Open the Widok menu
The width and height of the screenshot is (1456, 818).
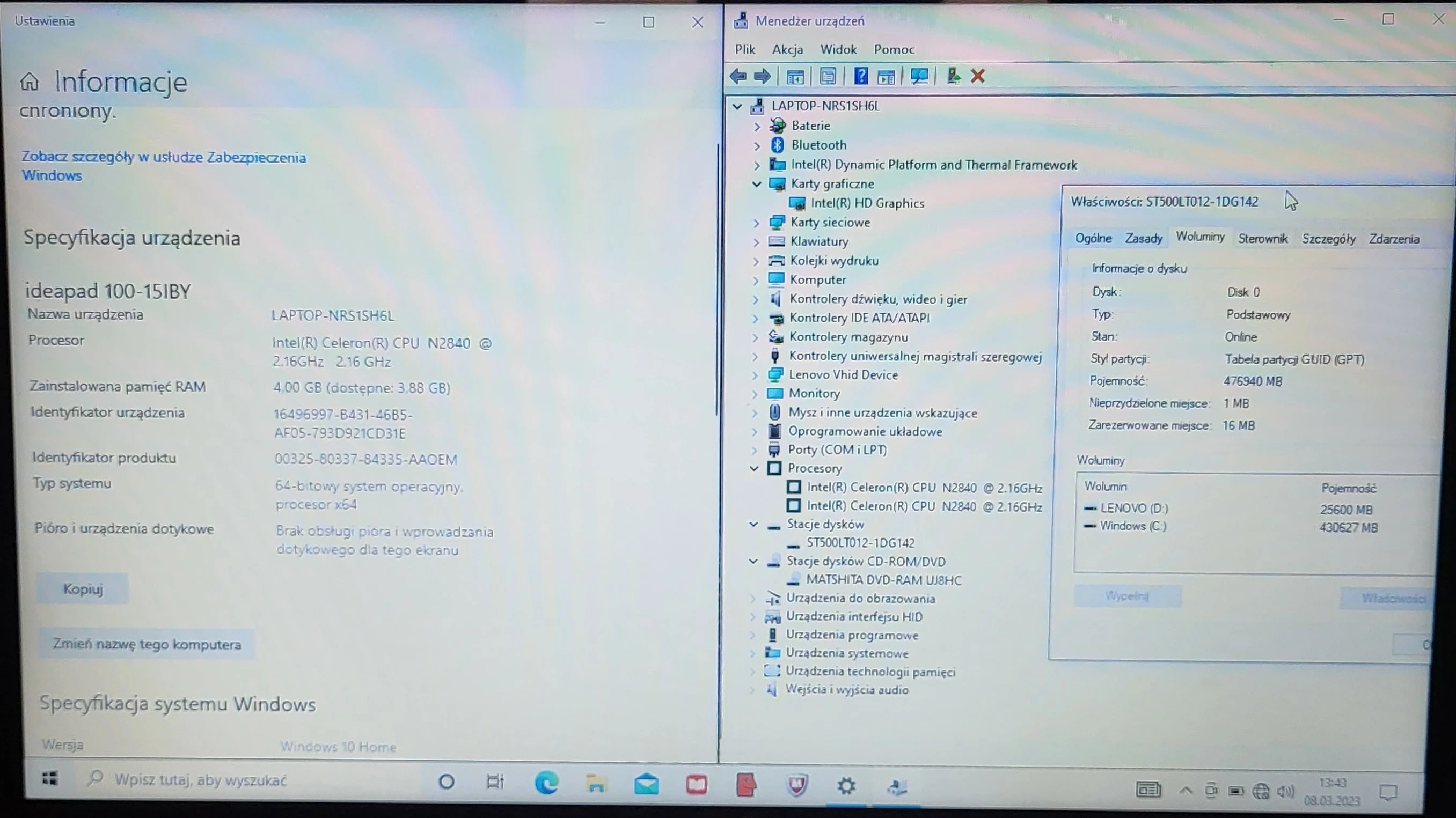pos(838,50)
